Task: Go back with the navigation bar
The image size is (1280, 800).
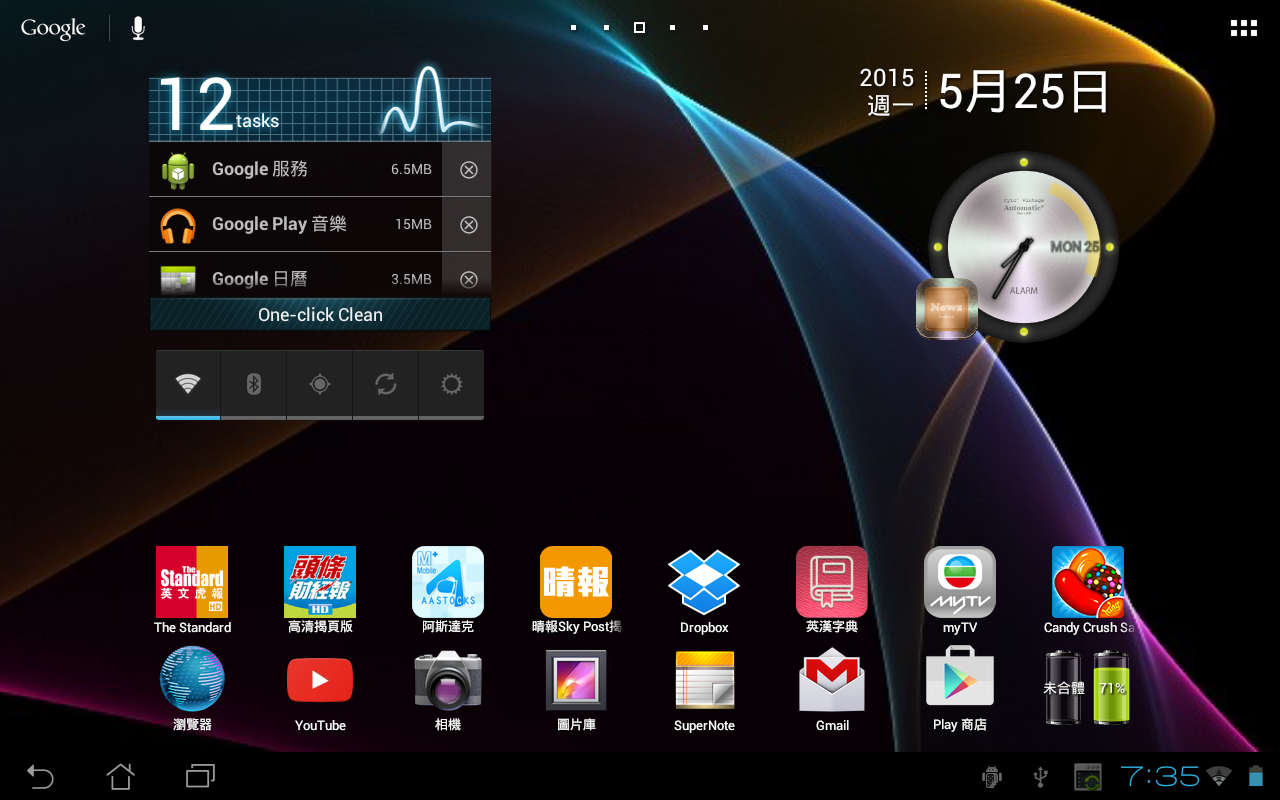Action: coord(40,775)
